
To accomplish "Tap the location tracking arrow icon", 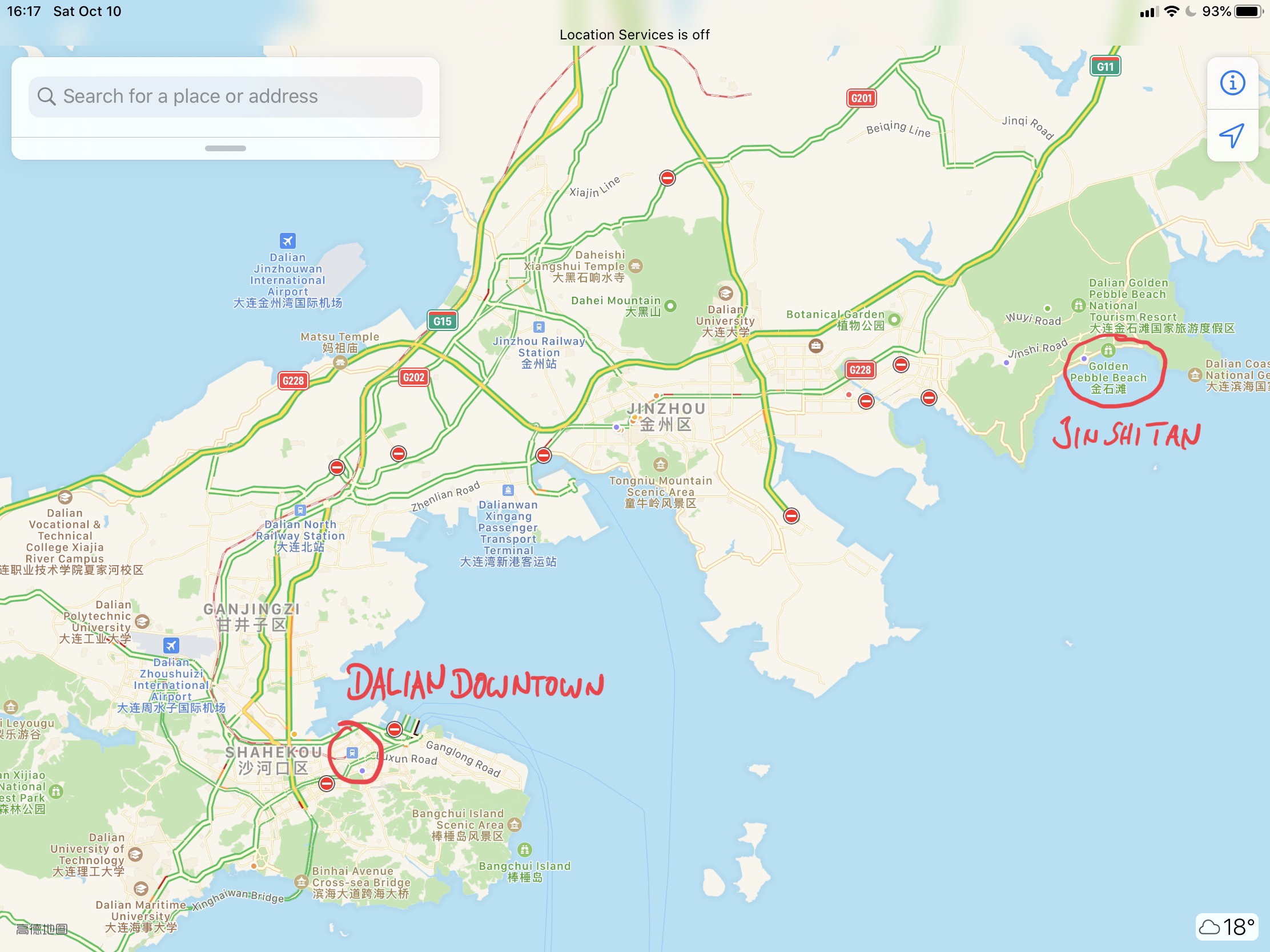I will click(x=1232, y=135).
